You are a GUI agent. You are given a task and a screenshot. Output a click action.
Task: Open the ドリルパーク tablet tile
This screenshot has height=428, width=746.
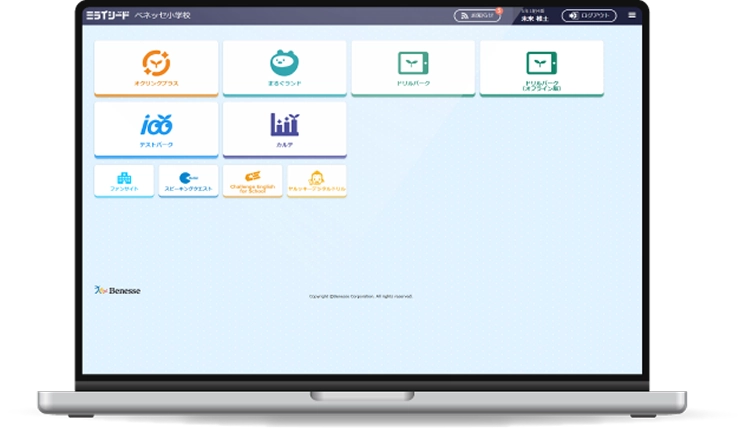click(x=413, y=68)
